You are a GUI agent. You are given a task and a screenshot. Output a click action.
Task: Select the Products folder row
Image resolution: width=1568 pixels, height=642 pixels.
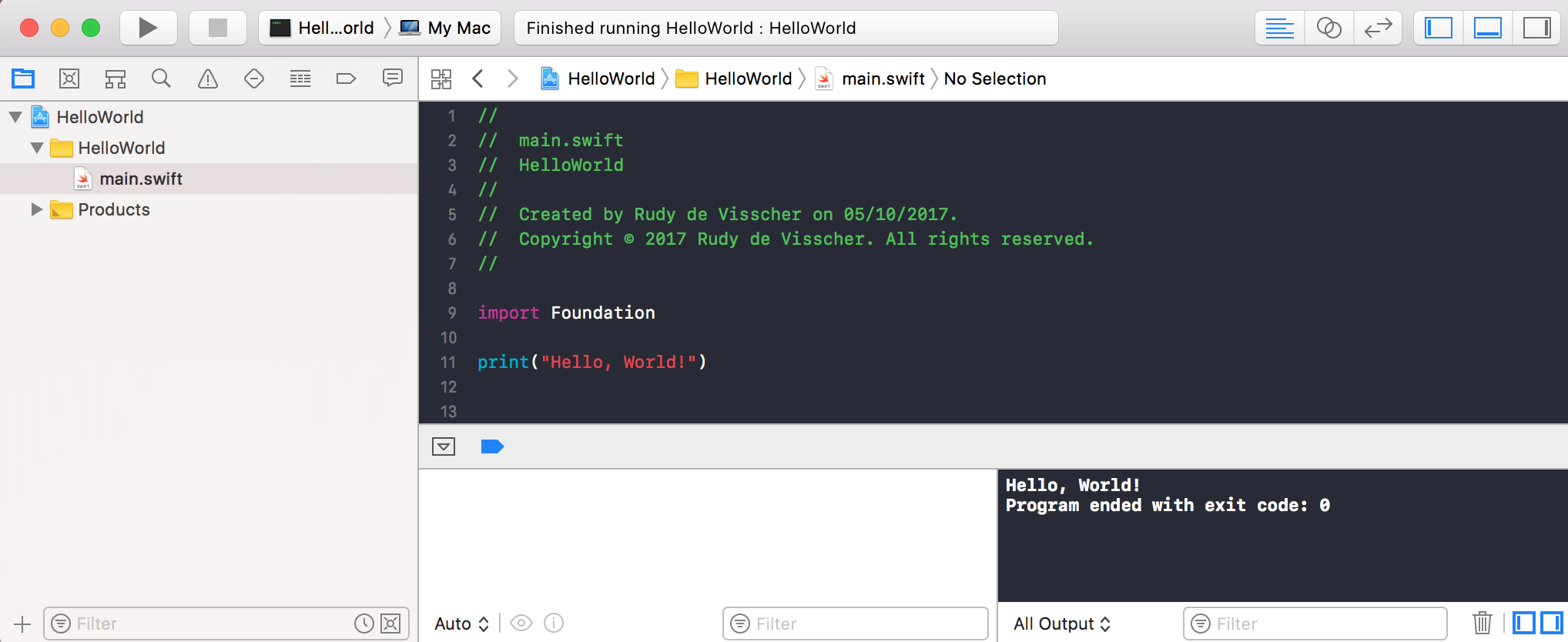click(209, 209)
